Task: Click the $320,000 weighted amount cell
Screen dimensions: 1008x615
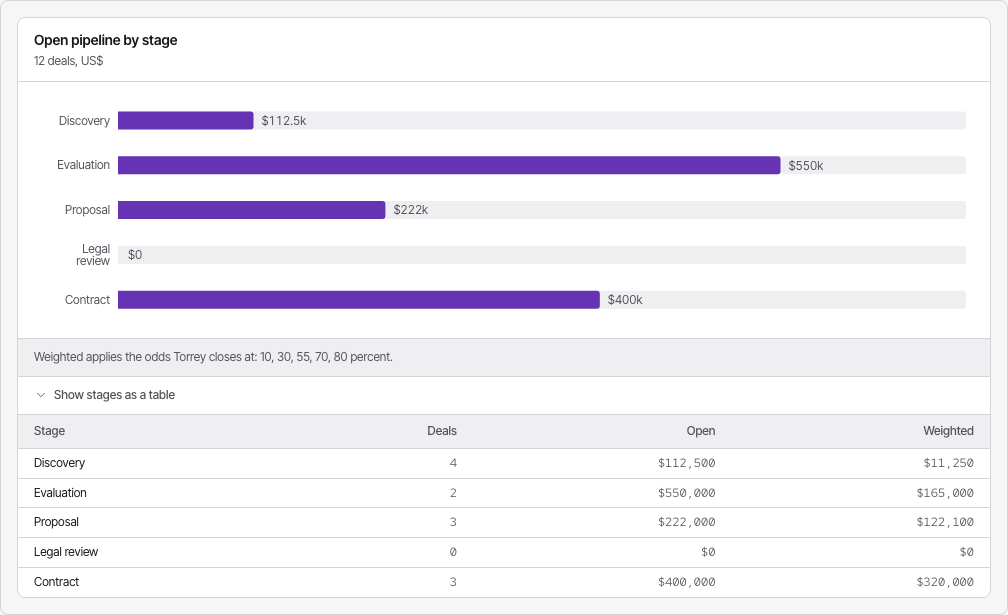Action: [x=945, y=582]
